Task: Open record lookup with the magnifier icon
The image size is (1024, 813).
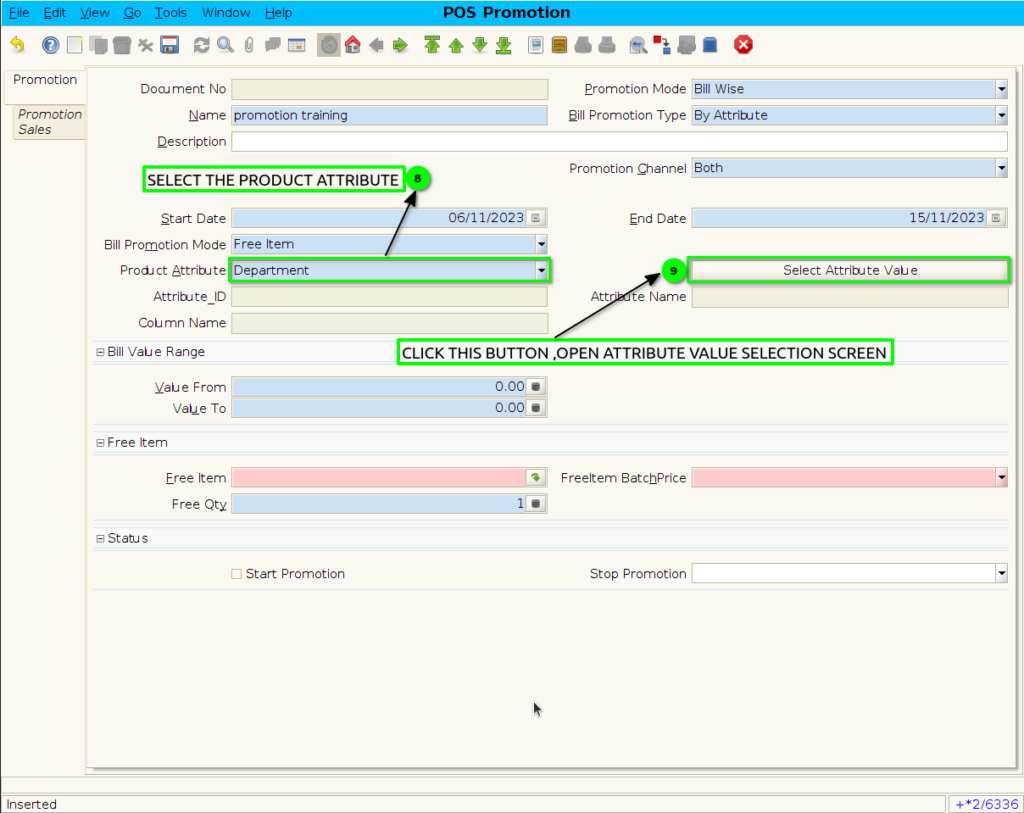Action: click(x=225, y=45)
